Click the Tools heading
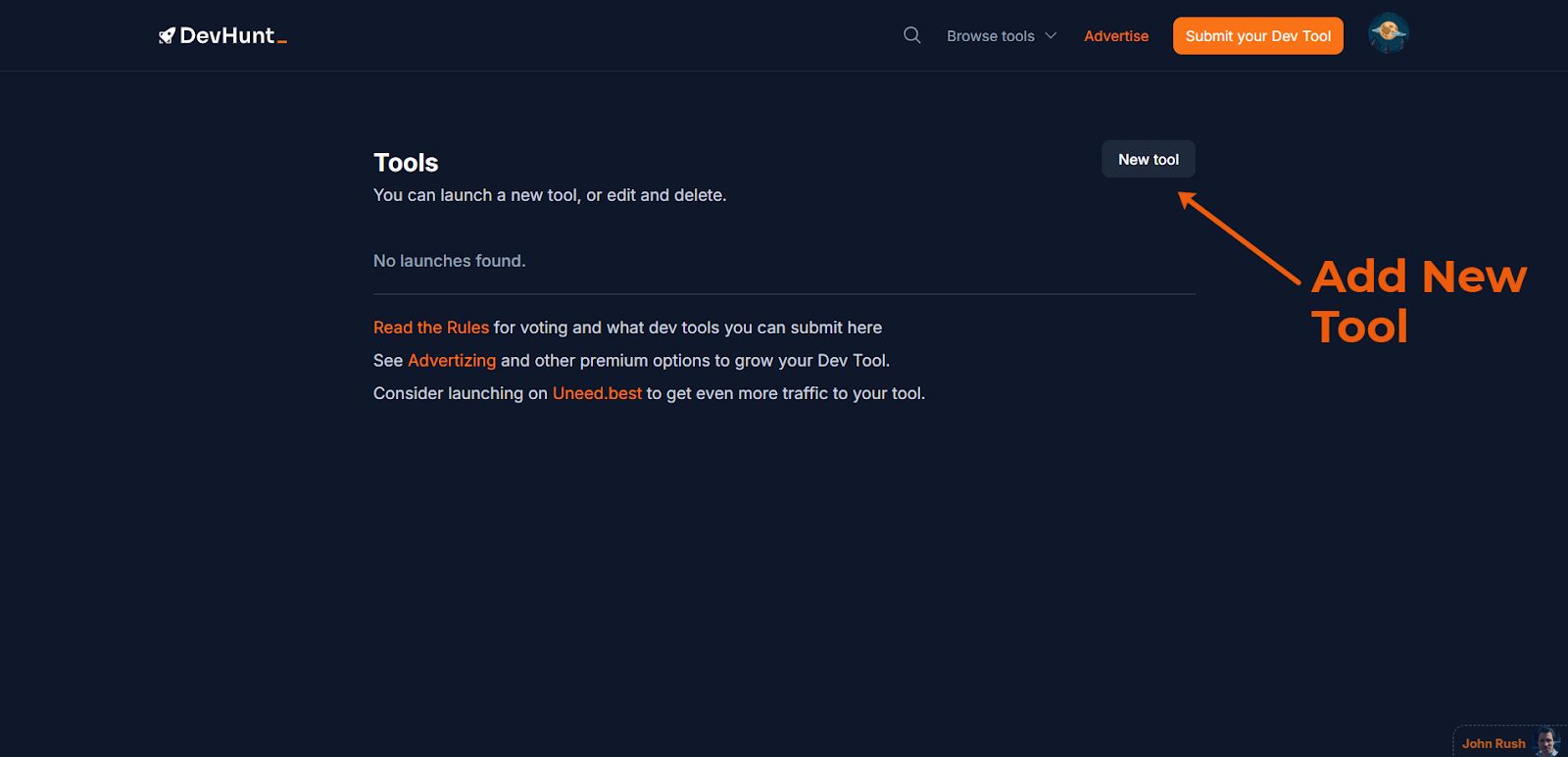Screen dimensions: 1568x757 [406, 163]
